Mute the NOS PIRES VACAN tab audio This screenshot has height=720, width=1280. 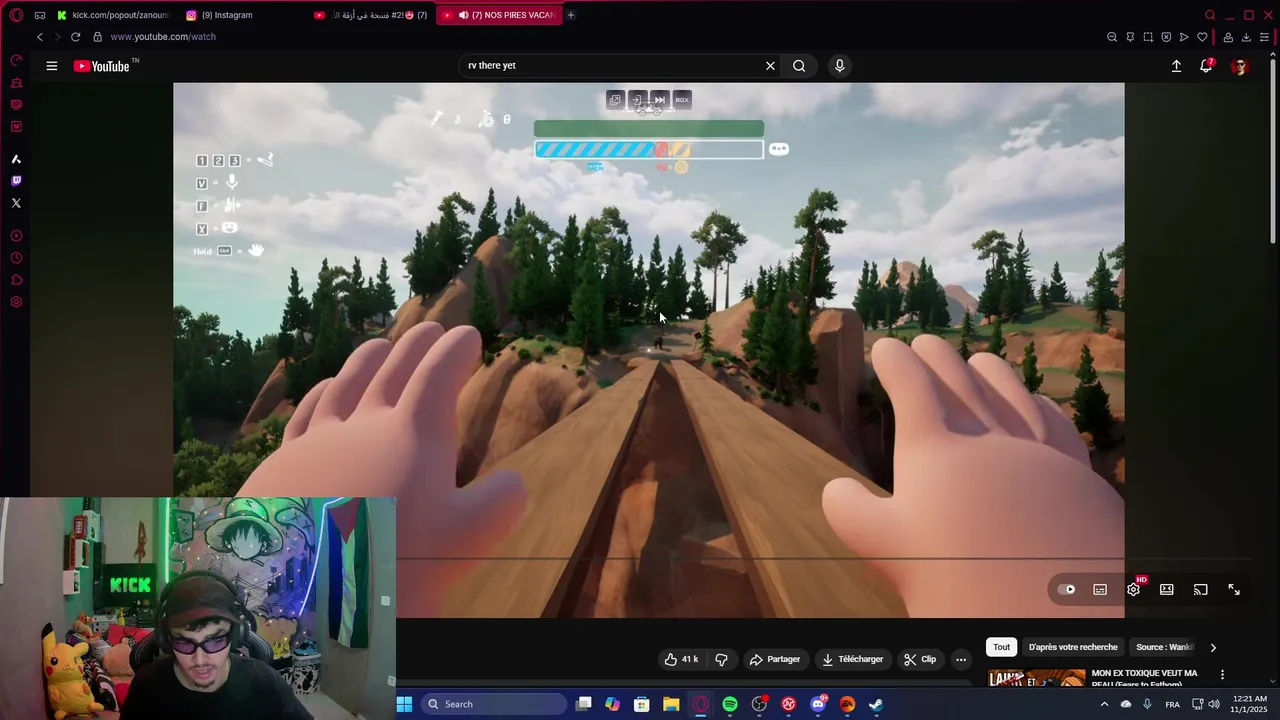(x=463, y=15)
